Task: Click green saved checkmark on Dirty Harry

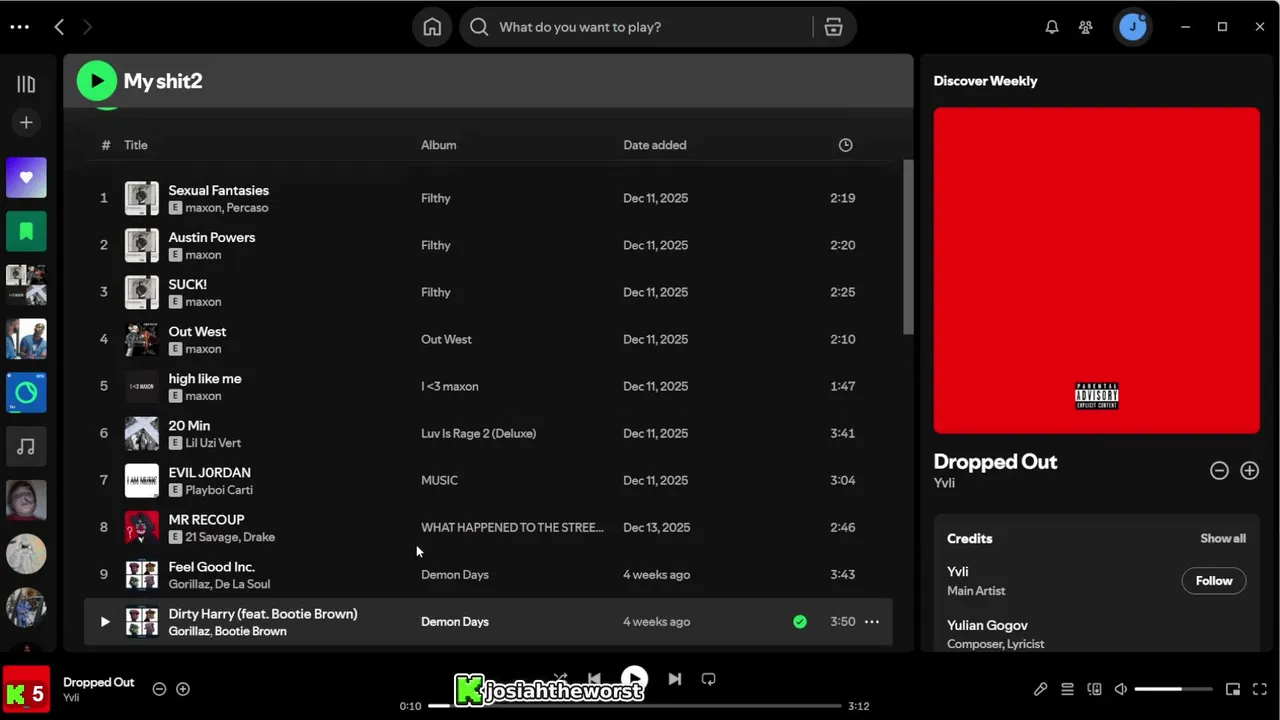Action: coord(800,621)
